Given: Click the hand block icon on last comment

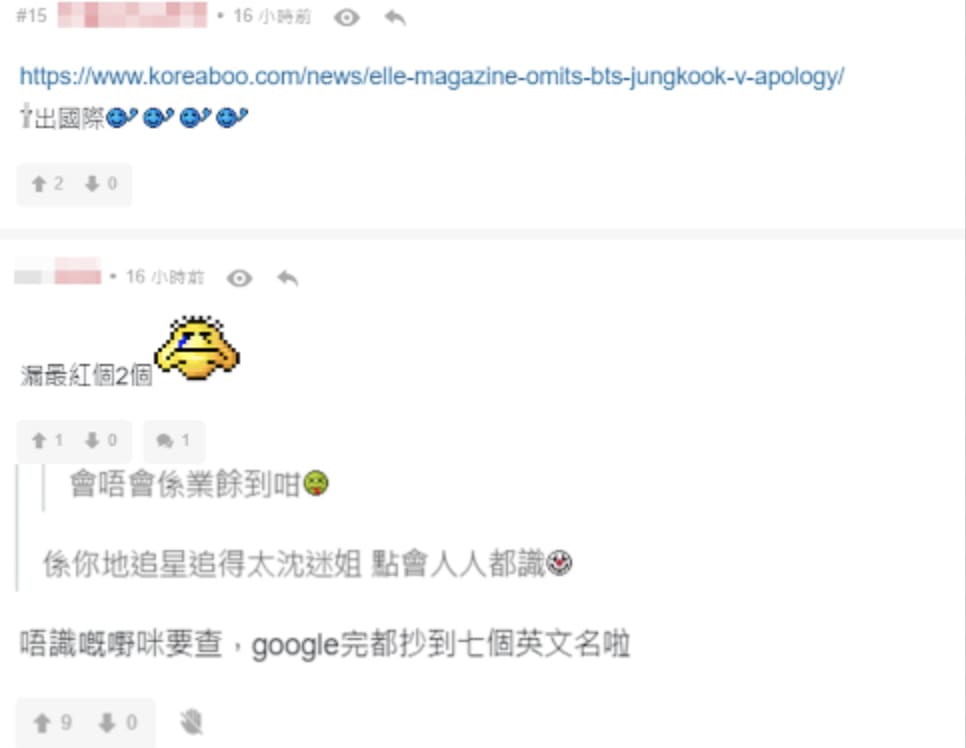Looking at the screenshot, I should coord(192,722).
